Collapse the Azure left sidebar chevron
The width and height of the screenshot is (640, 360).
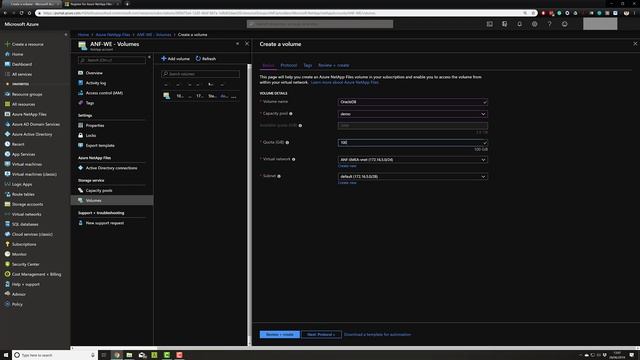pos(66,35)
